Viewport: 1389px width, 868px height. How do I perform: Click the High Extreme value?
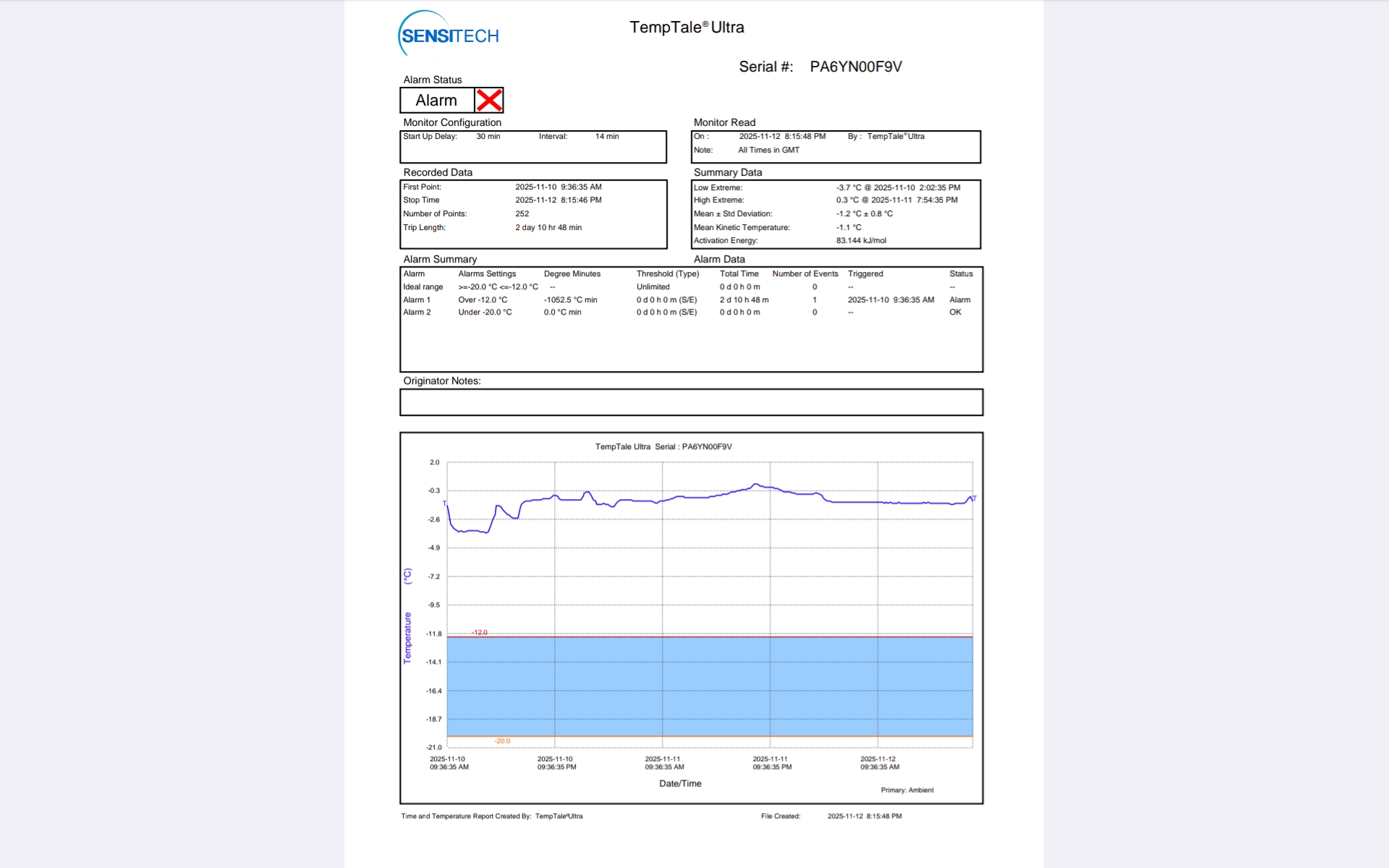(x=896, y=200)
